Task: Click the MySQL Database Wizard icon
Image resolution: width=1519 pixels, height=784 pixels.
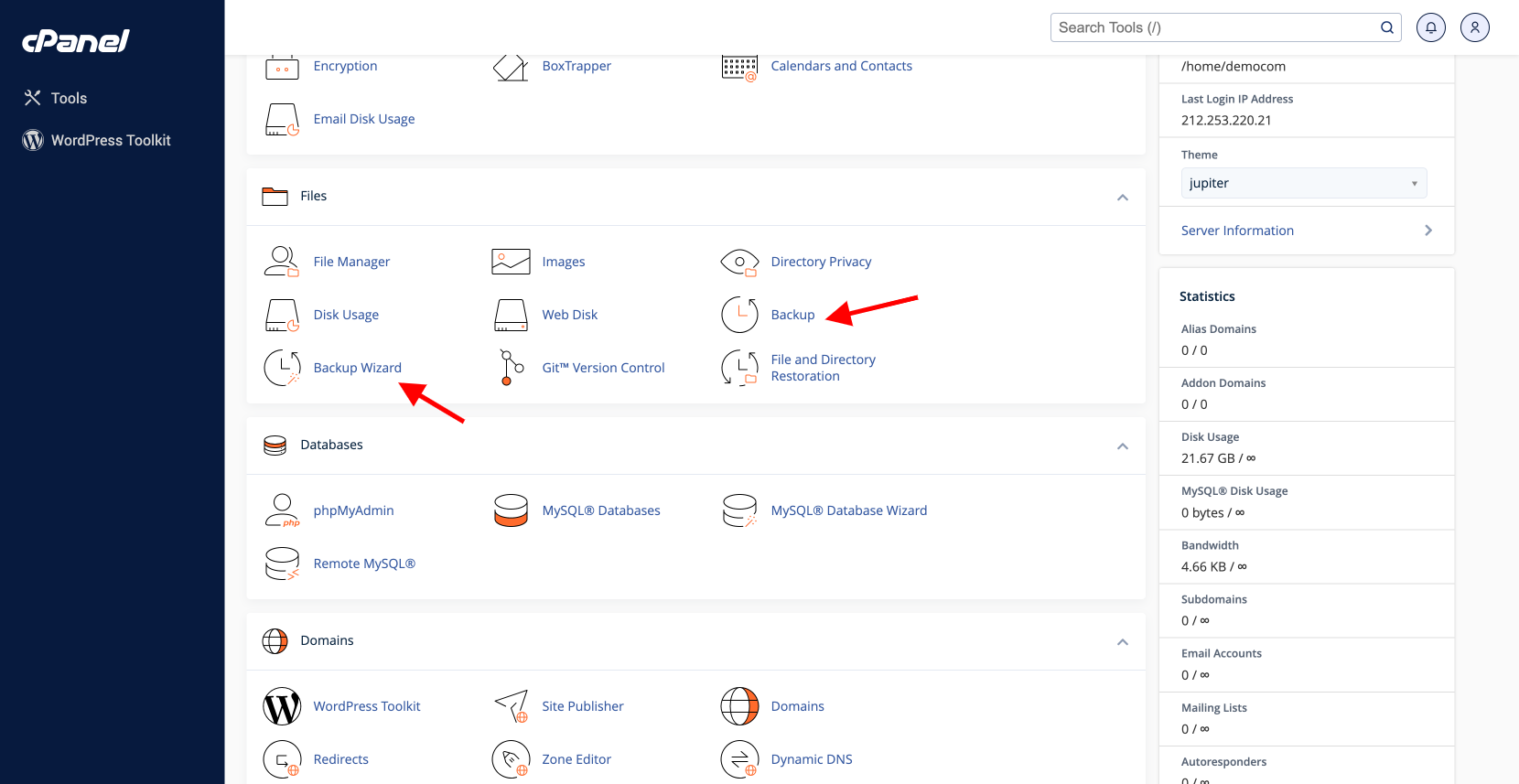Action: (x=739, y=510)
